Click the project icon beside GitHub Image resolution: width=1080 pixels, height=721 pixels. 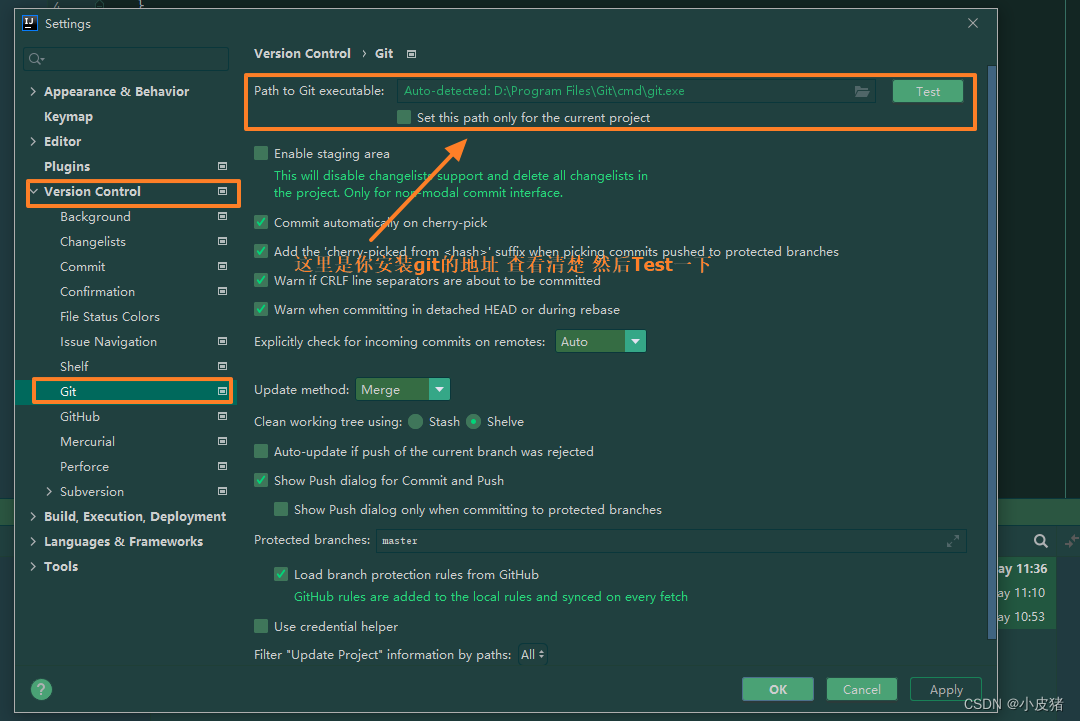pos(222,416)
